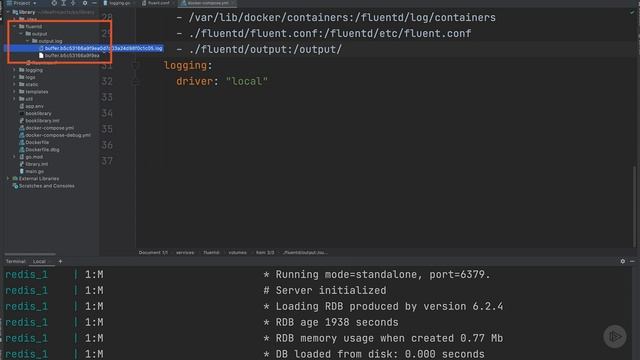Click the "local" driver value
640x360 pixels.
247,81
